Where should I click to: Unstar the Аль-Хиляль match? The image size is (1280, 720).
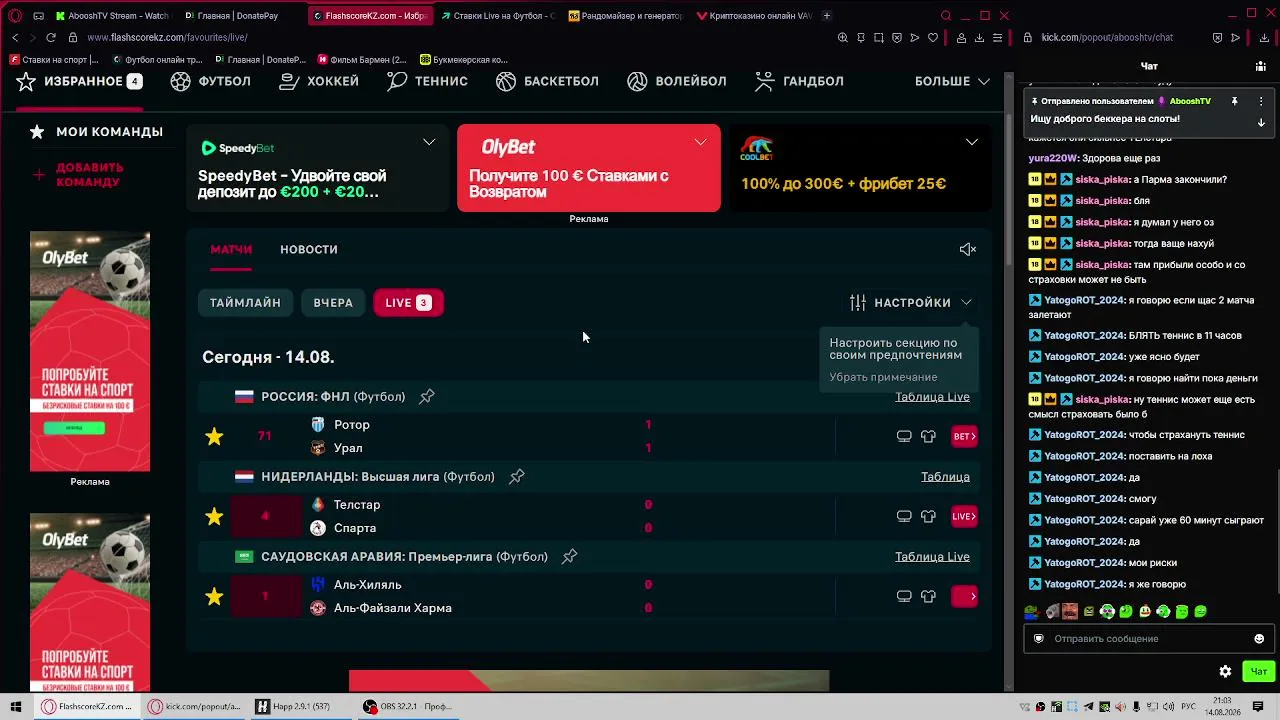coord(214,596)
